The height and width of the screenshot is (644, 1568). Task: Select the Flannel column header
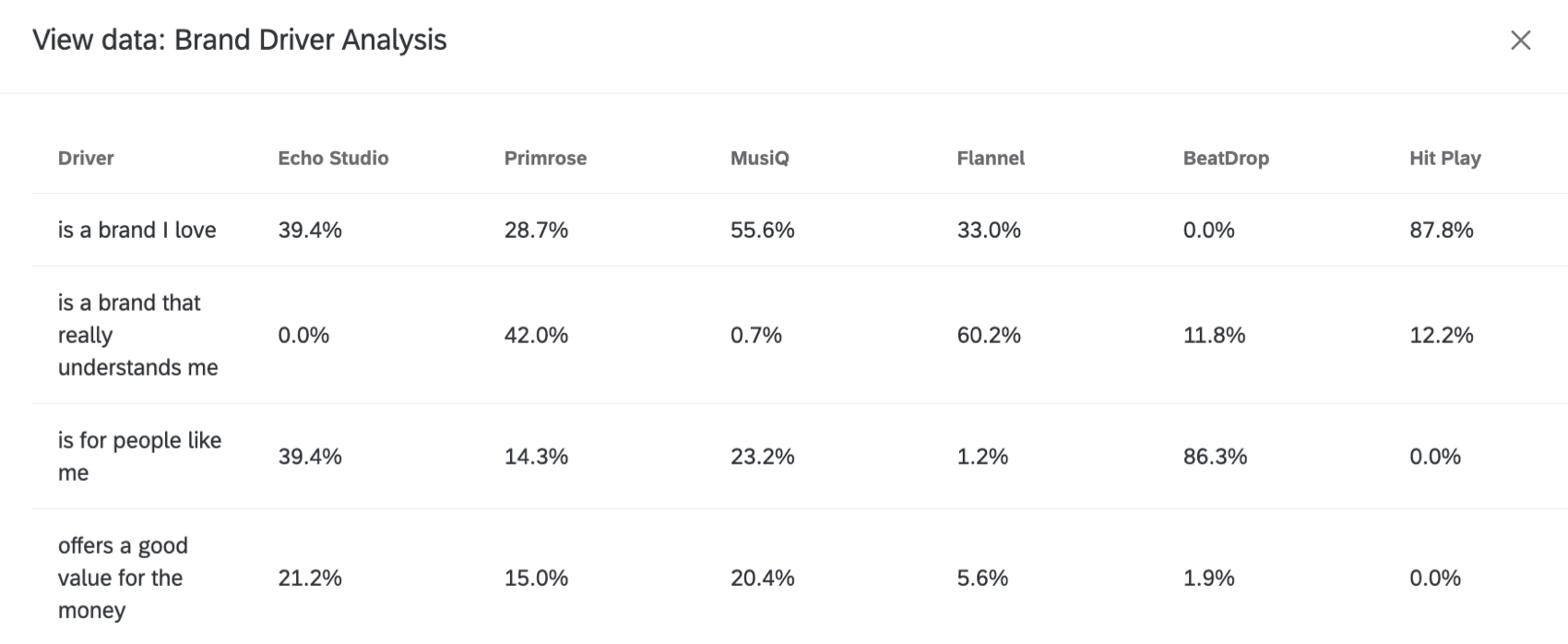click(x=991, y=158)
